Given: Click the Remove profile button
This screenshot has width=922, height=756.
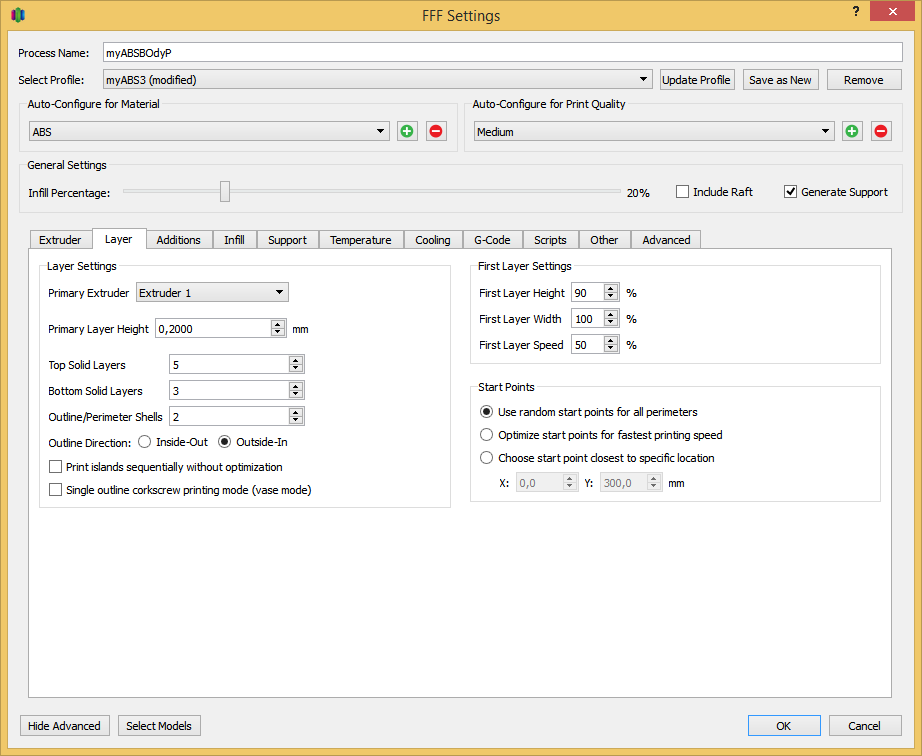Looking at the screenshot, I should 864,79.
